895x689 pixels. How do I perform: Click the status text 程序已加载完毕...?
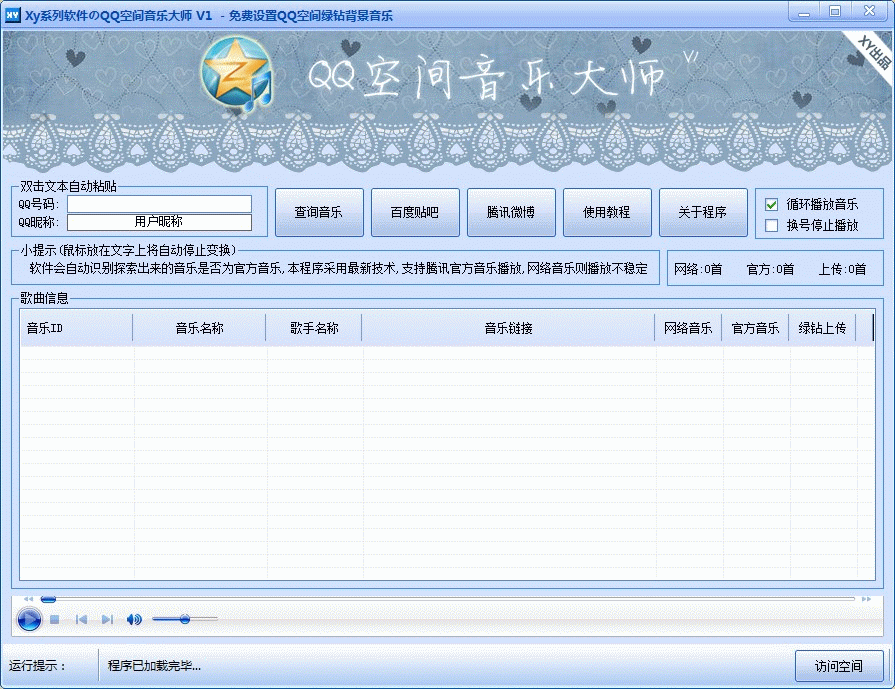(x=154, y=666)
